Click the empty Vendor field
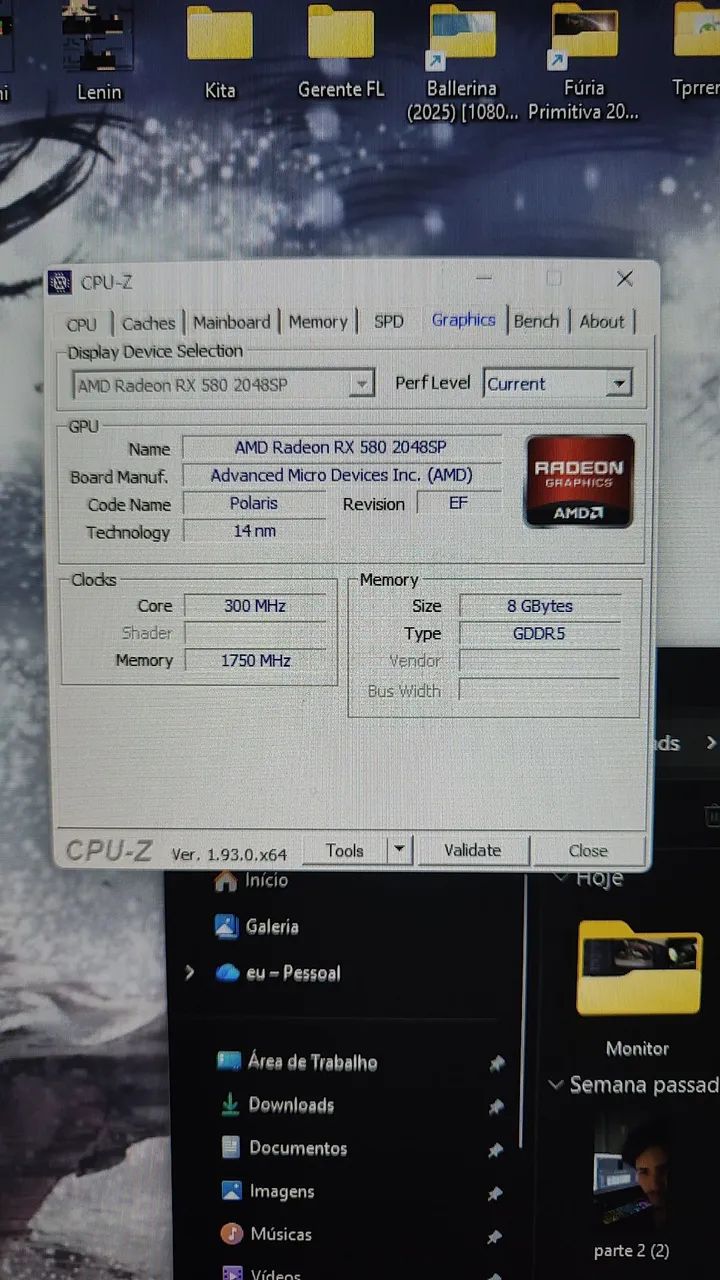This screenshot has width=720, height=1280. click(540, 661)
